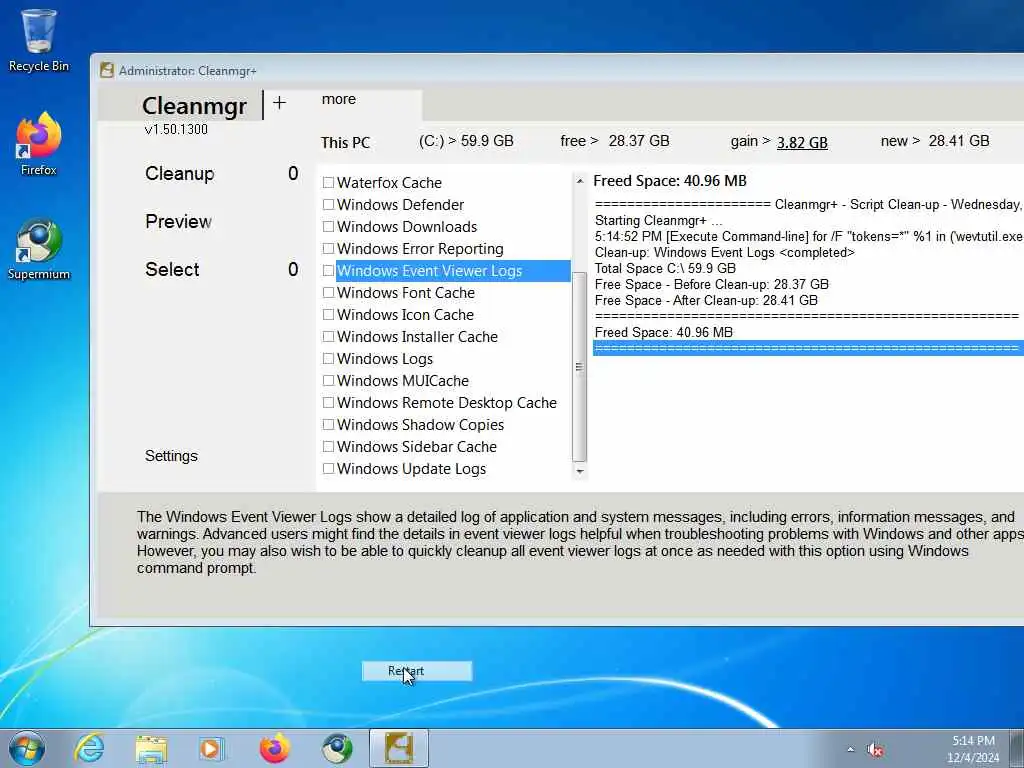Screen dimensions: 1024x768
Task: Open Settings in the left panel
Action: tap(171, 456)
